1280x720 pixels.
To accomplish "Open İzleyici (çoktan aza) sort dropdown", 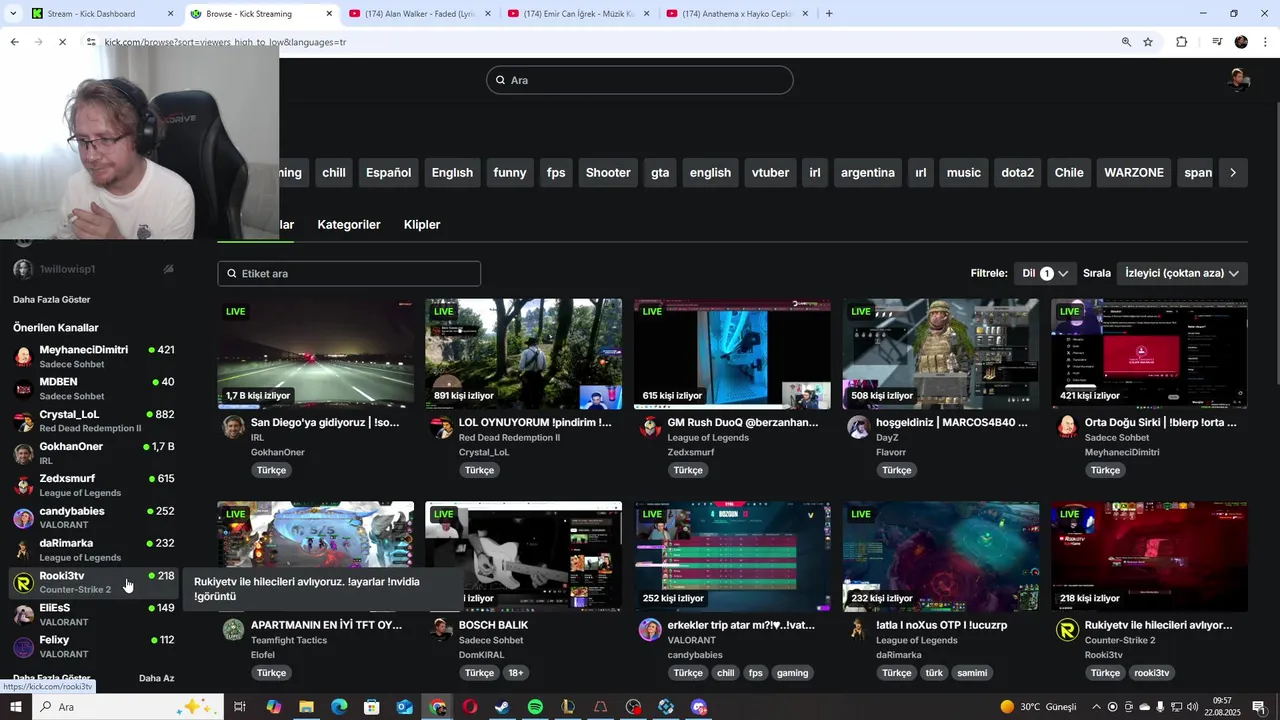I will pyautogui.click(x=1182, y=273).
